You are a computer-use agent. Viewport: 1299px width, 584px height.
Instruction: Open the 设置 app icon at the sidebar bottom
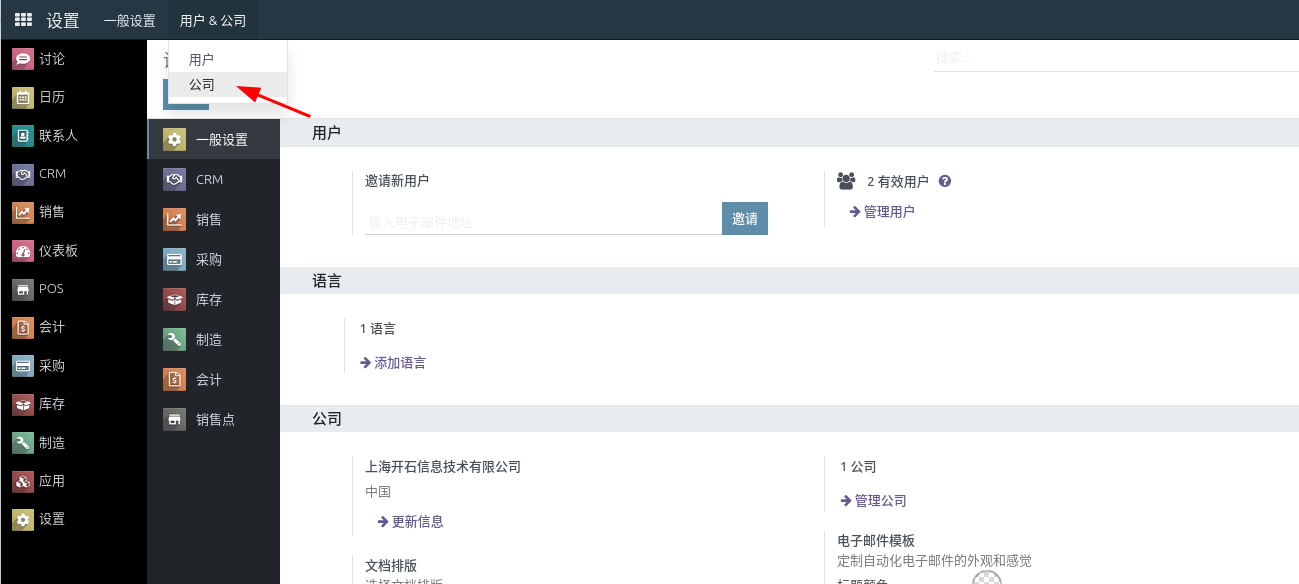tap(23, 519)
